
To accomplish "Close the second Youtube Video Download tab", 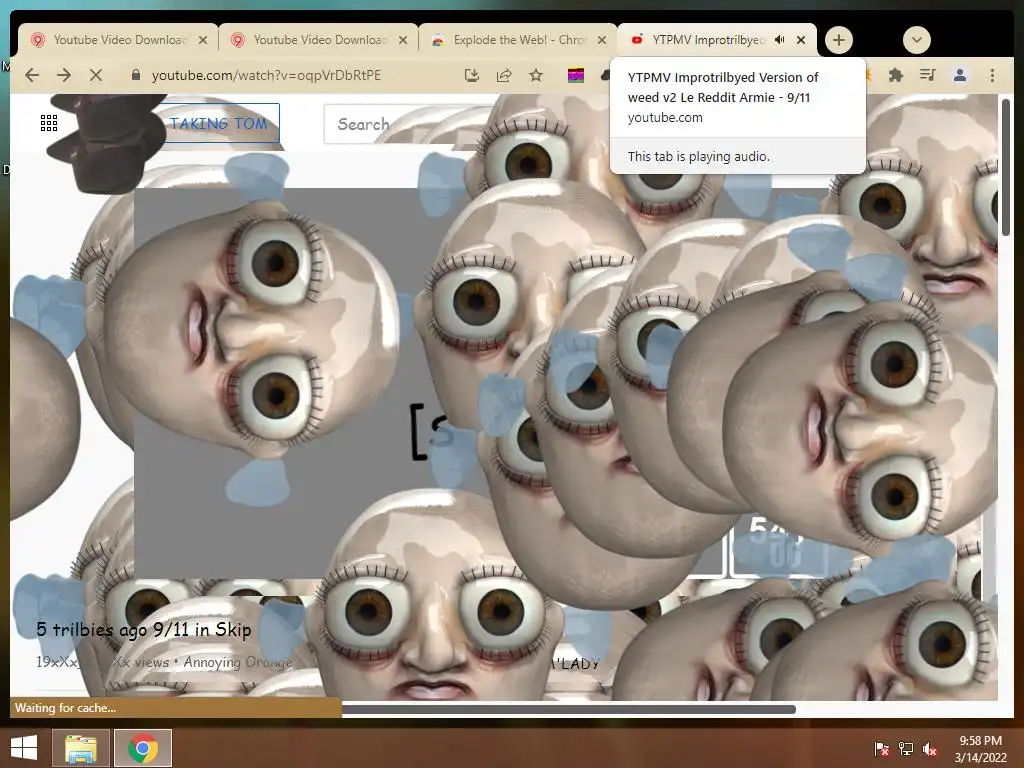I will point(403,40).
